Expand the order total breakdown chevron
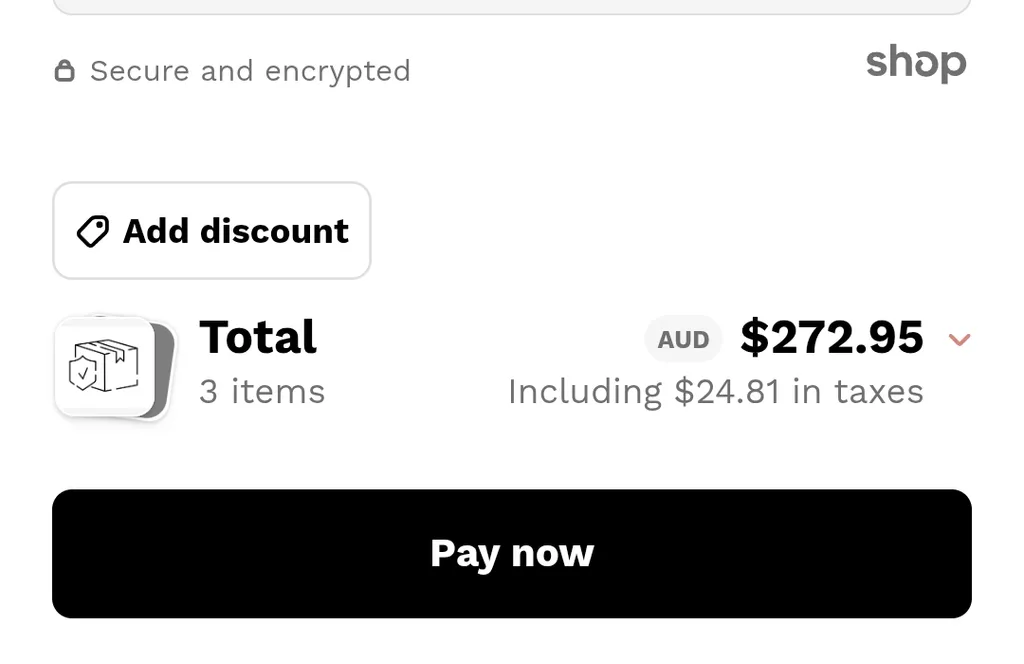 pos(960,340)
